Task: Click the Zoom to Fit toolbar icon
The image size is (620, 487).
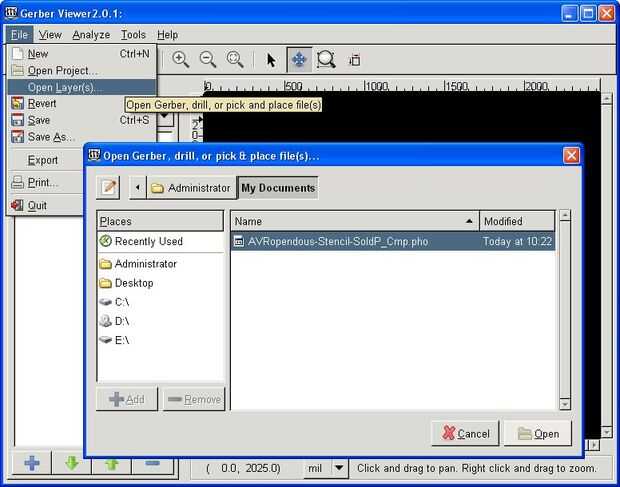Action: pos(235,60)
